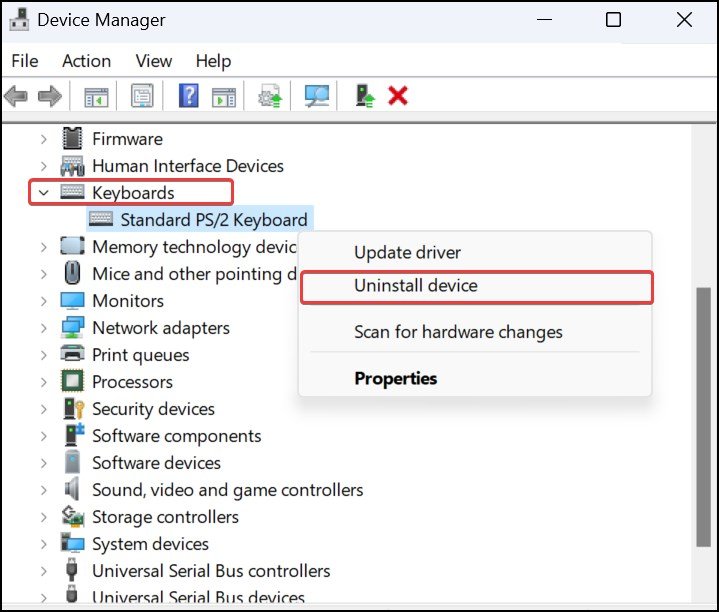Image resolution: width=719 pixels, height=612 pixels.
Task: Click Scan for hardware changes toolbar icon
Action: coord(317,96)
